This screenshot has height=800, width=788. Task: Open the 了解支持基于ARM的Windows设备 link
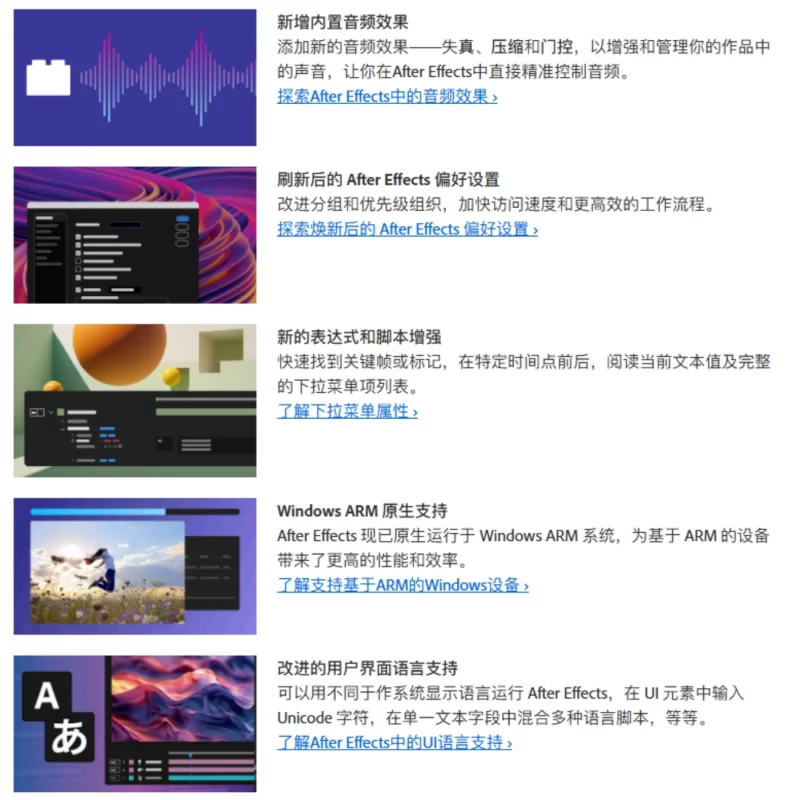coord(403,585)
